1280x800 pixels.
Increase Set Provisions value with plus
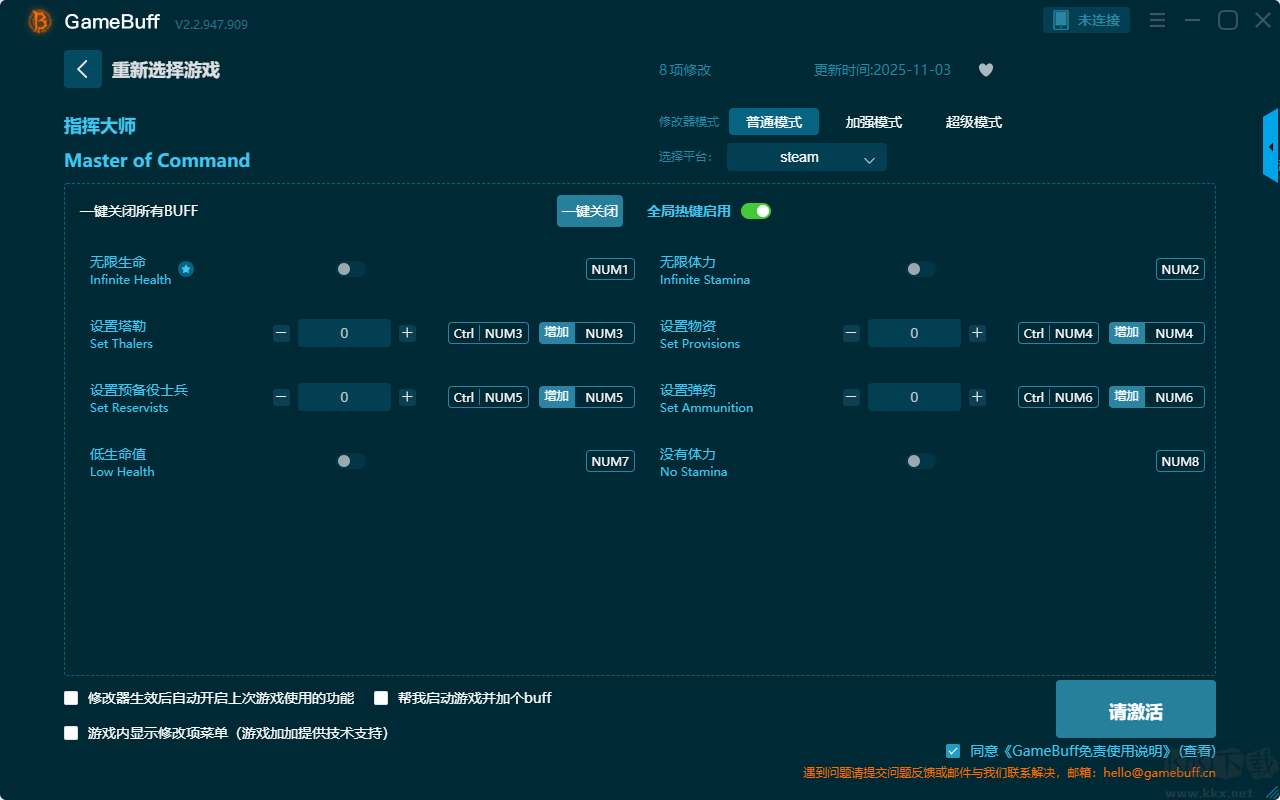(x=978, y=333)
